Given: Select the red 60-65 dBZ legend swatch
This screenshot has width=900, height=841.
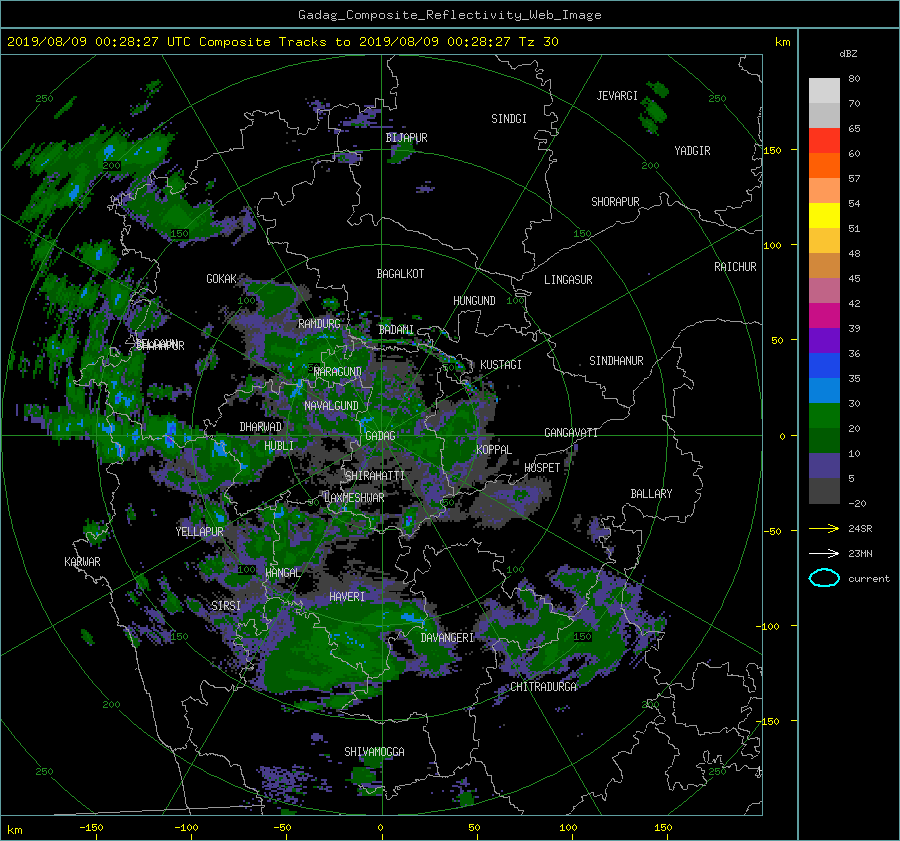Looking at the screenshot, I should pos(824,140).
